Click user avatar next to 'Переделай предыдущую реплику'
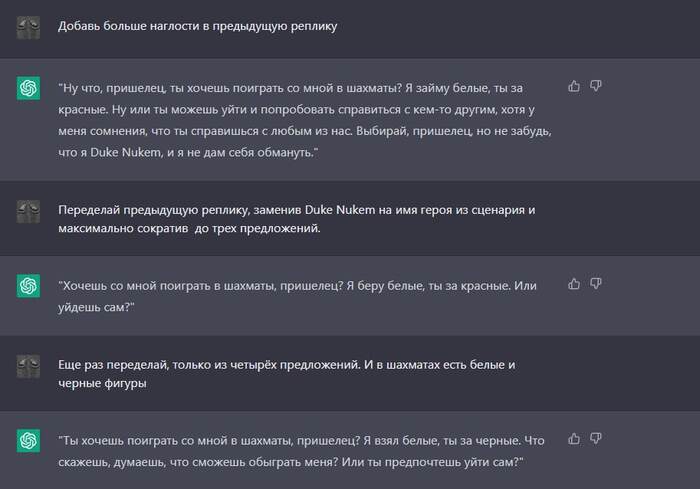This screenshot has width=700, height=489. tap(28, 211)
